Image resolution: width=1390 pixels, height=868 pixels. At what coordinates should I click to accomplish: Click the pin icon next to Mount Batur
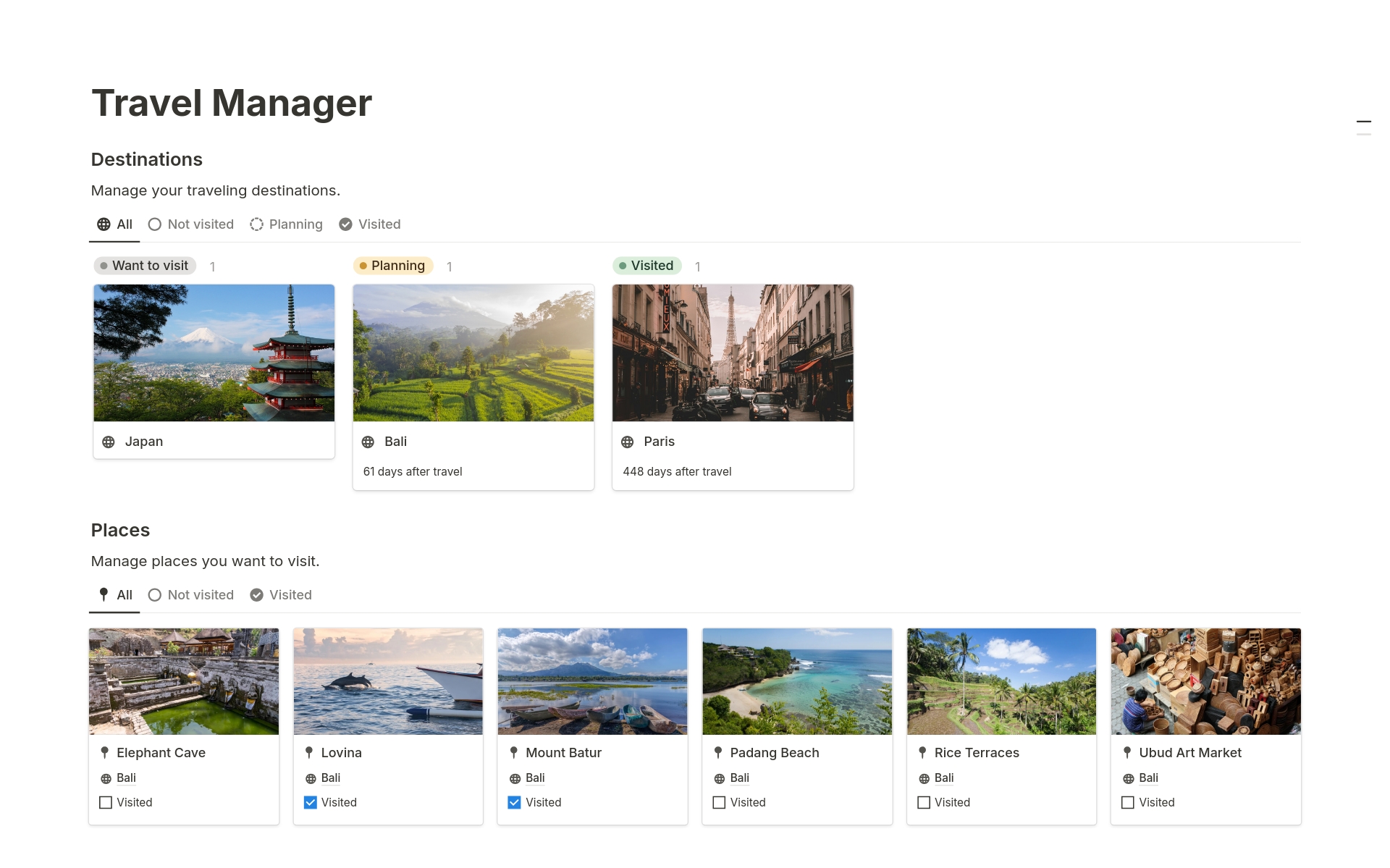[514, 751]
